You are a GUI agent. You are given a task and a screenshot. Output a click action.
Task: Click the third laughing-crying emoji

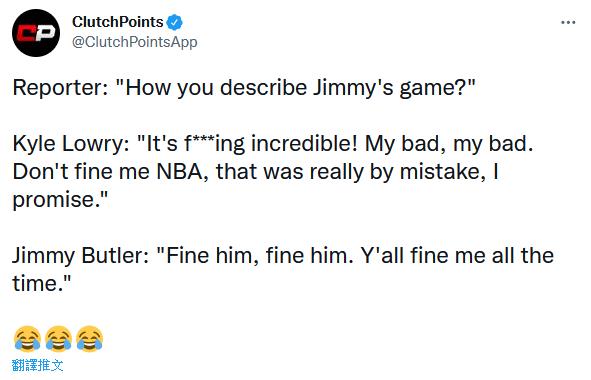pos(90,339)
